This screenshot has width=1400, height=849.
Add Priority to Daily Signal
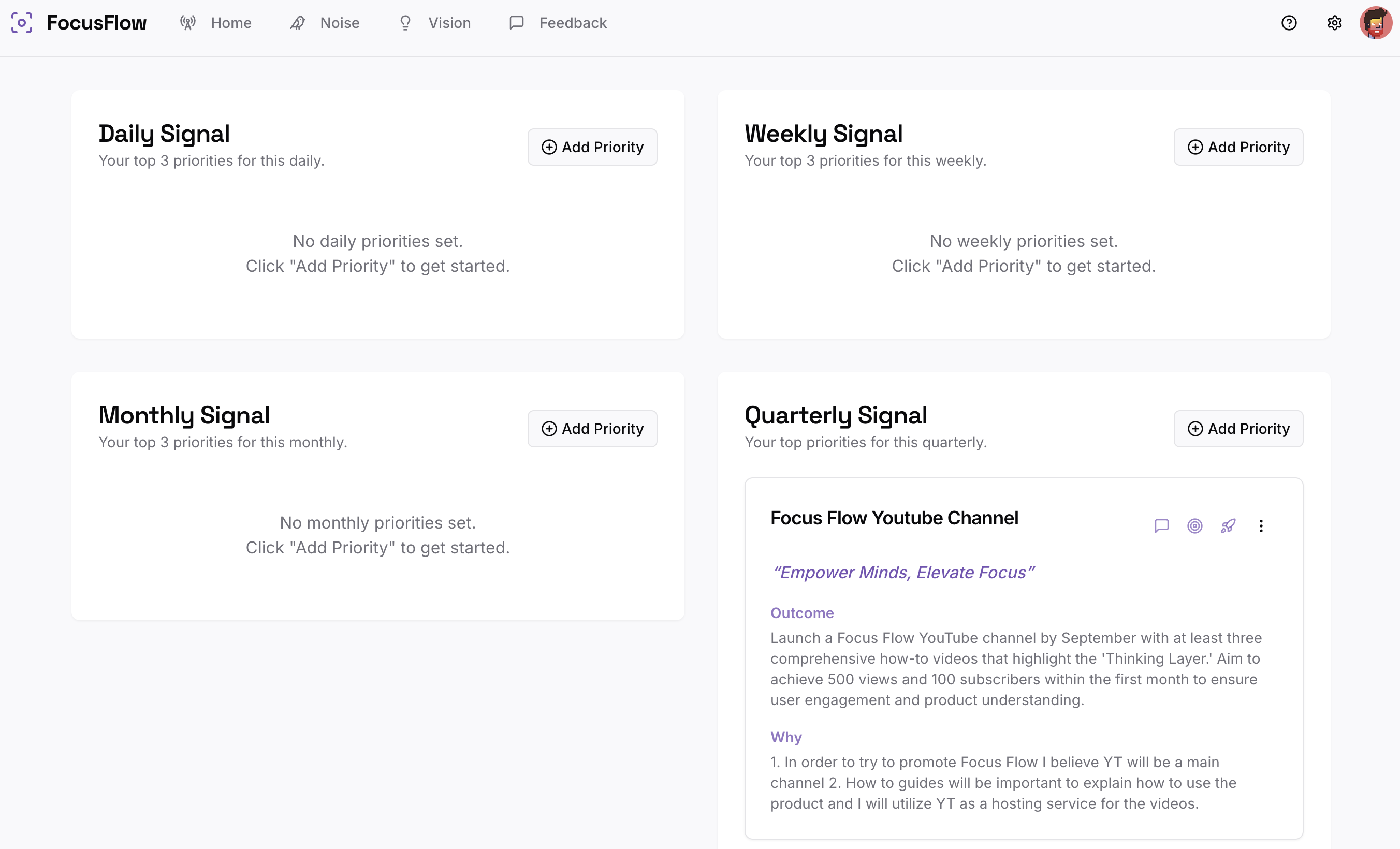click(x=592, y=147)
